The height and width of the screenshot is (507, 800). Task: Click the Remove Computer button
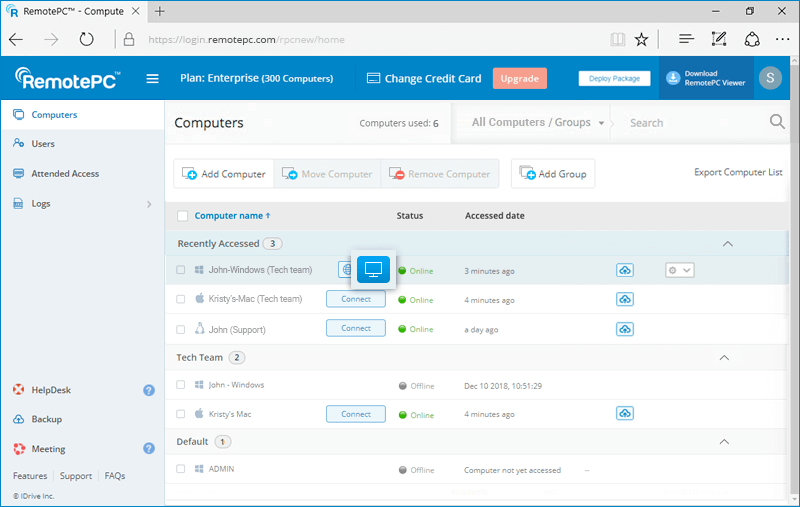tap(439, 174)
